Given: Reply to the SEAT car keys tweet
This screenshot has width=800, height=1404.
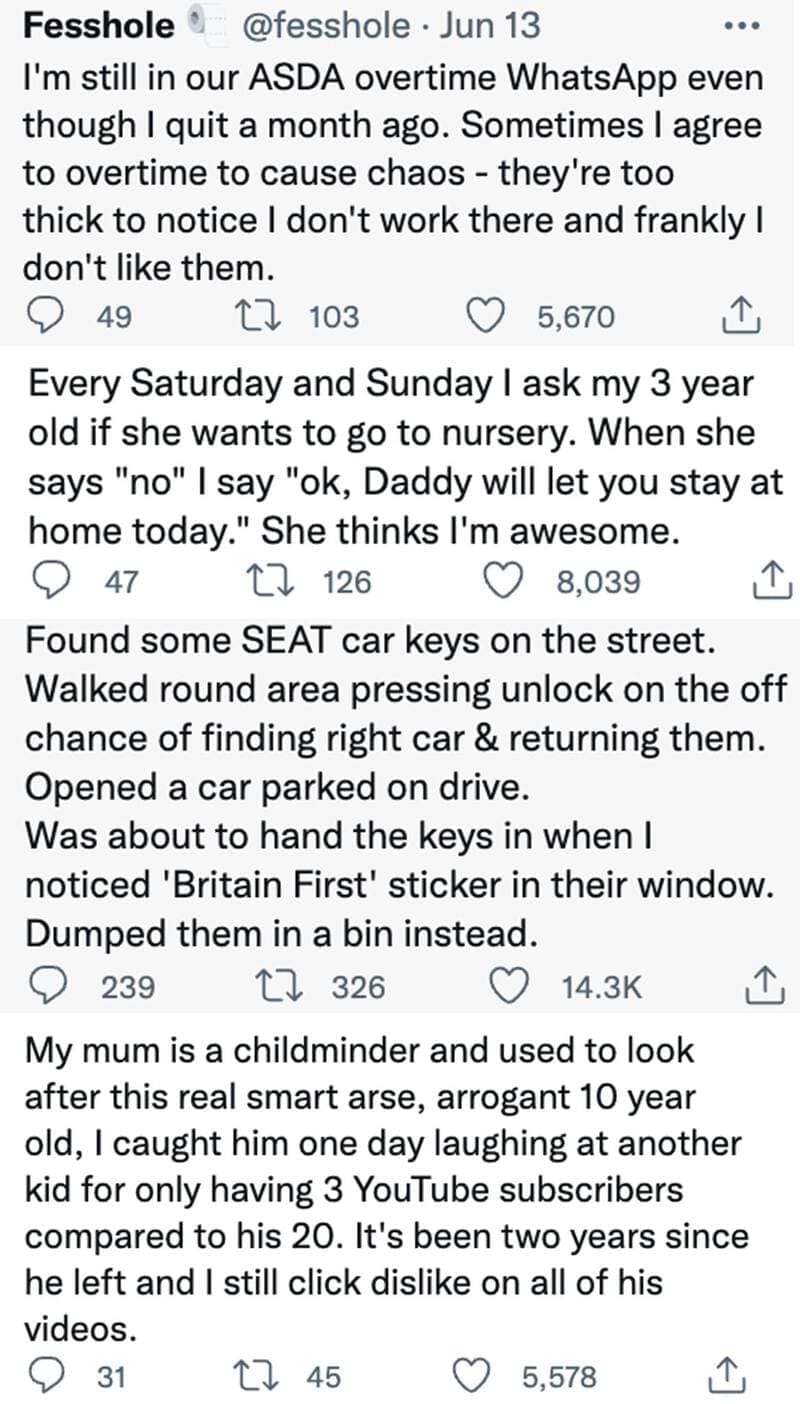Looking at the screenshot, I should pos(43,988).
